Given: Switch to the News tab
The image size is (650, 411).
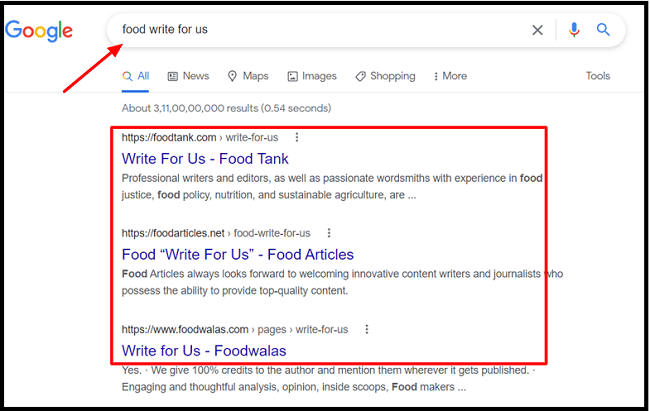Looking at the screenshot, I should click(x=188, y=76).
